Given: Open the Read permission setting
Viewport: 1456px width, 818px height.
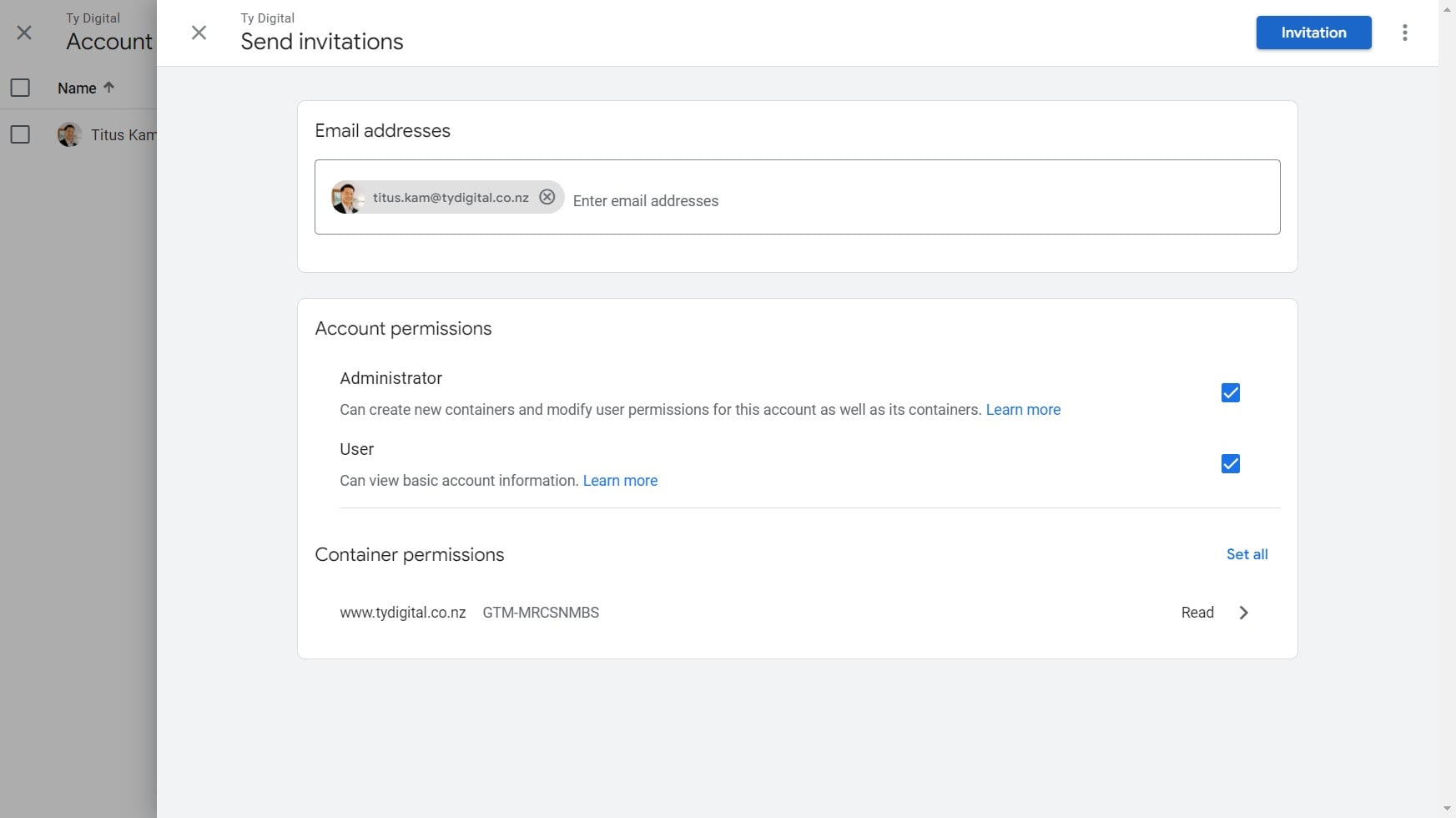Looking at the screenshot, I should click(1197, 613).
